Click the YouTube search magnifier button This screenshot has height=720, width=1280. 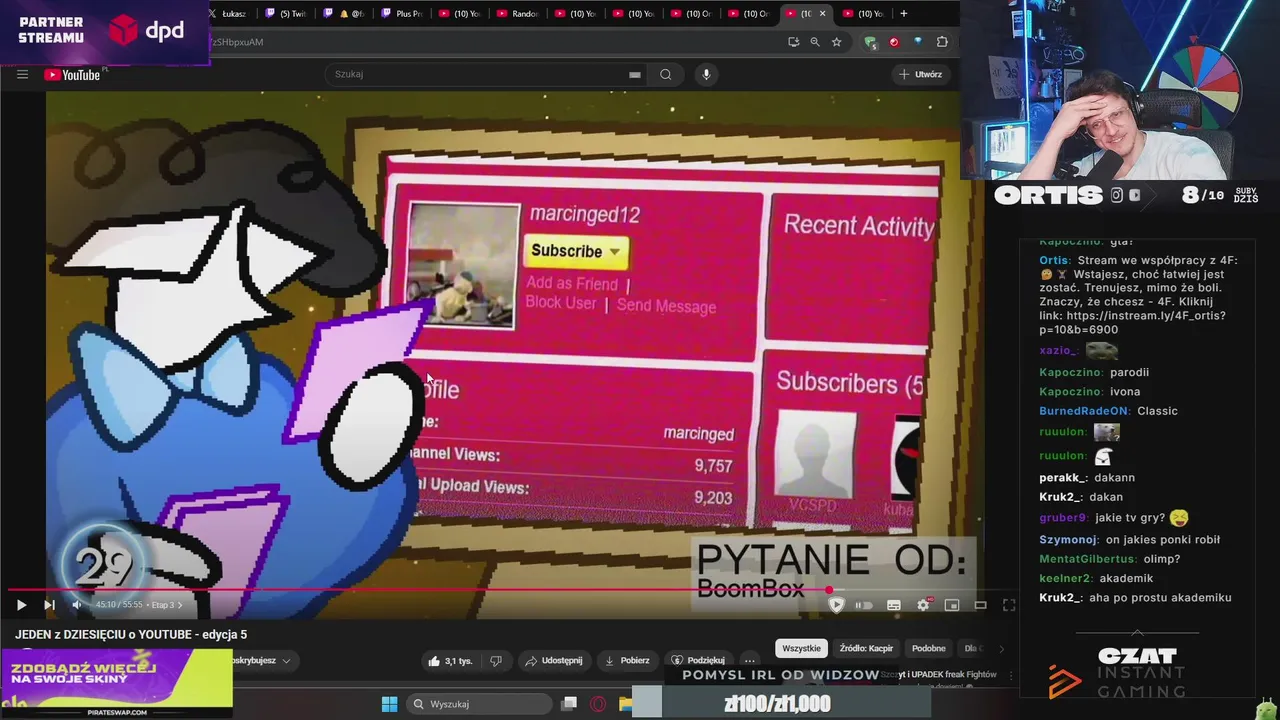[665, 74]
